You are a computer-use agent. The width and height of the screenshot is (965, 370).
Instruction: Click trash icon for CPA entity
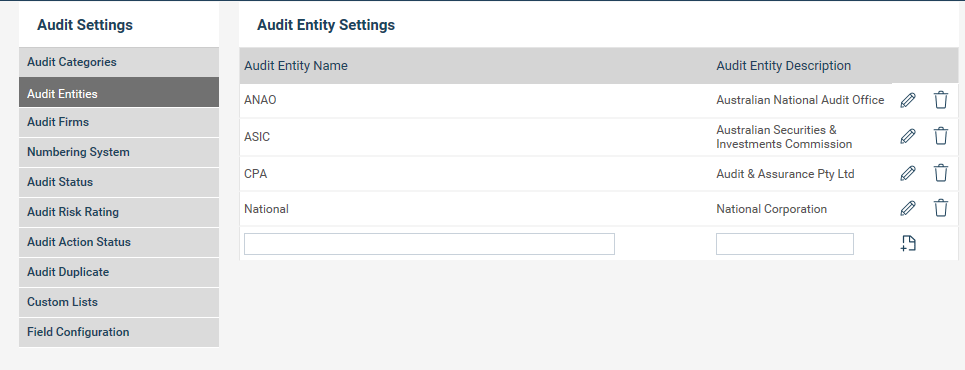pyautogui.click(x=941, y=173)
